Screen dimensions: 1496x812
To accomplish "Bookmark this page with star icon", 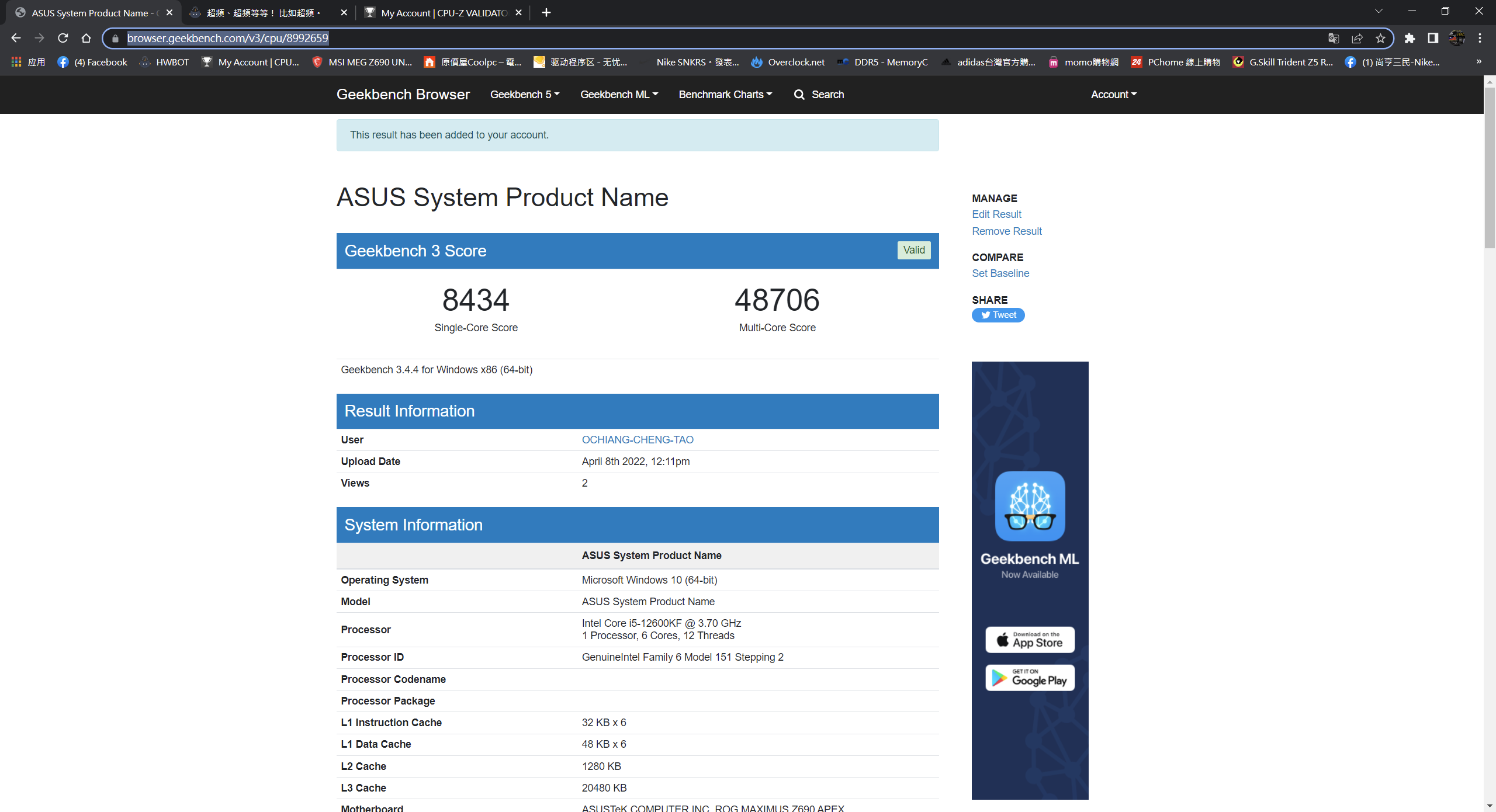I will pyautogui.click(x=1380, y=38).
